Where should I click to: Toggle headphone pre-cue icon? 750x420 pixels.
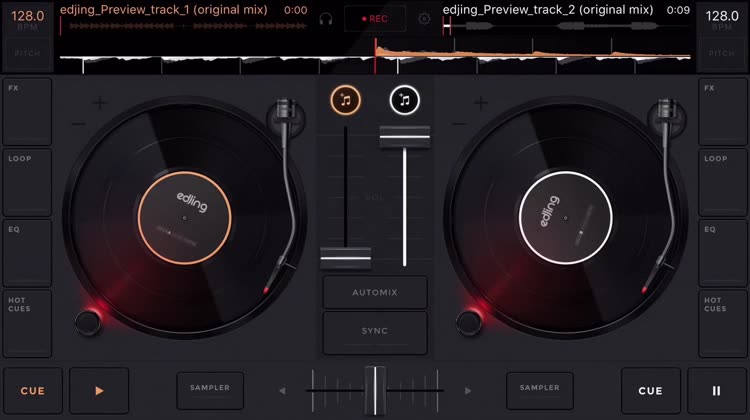click(326, 19)
